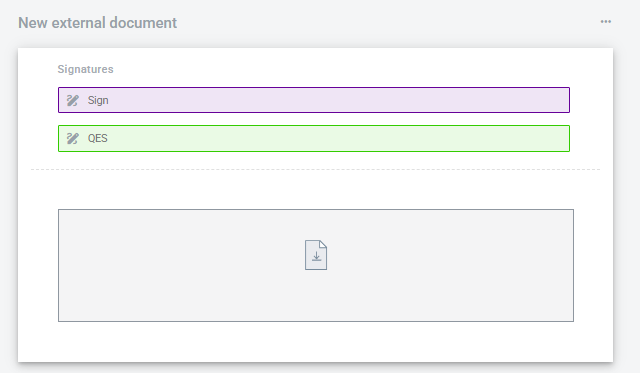Image resolution: width=640 pixels, height=373 pixels.
Task: Select the purple Sign signature field
Action: (314, 100)
